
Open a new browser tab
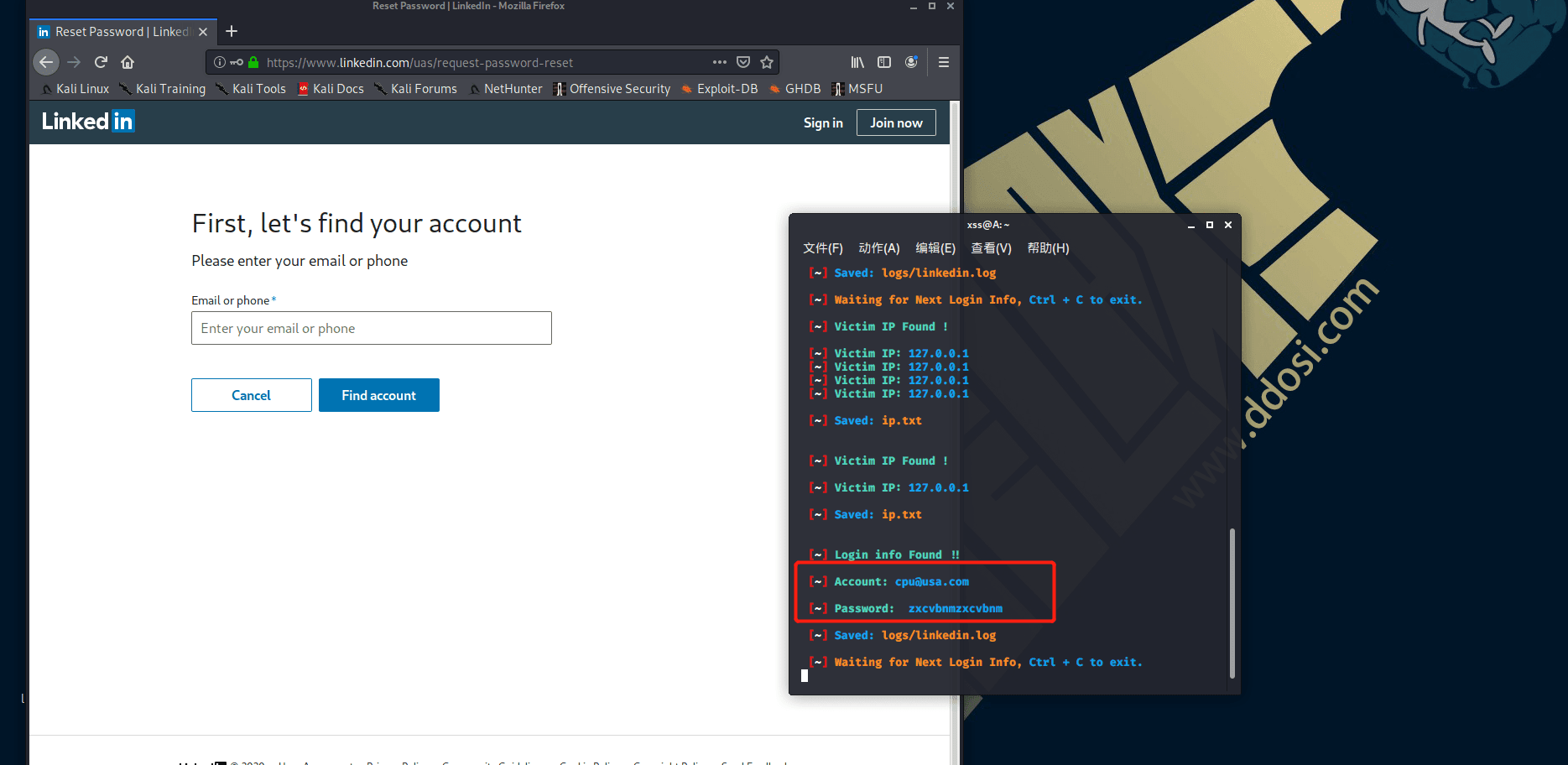(232, 31)
